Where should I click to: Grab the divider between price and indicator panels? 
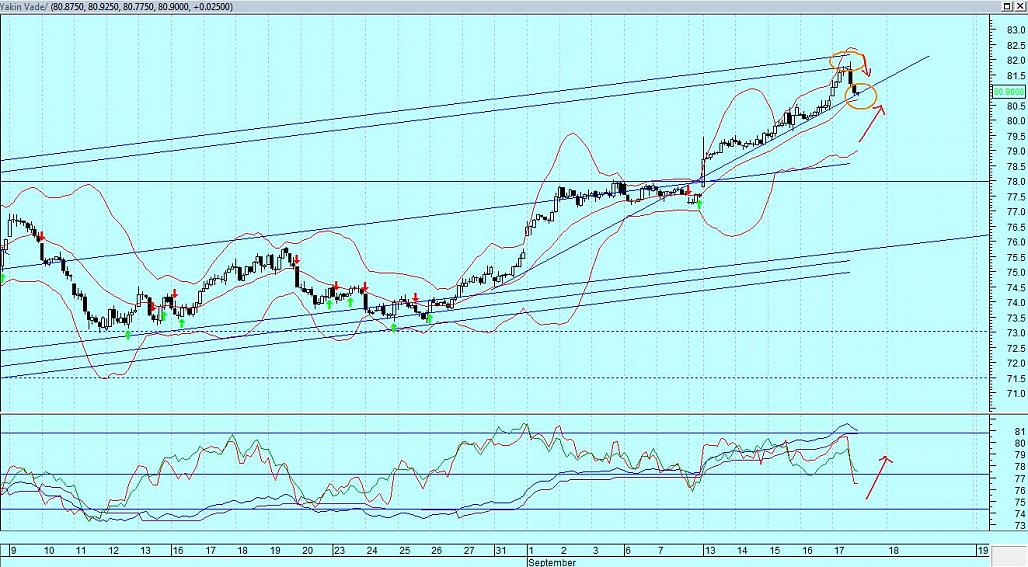pyautogui.click(x=500, y=413)
